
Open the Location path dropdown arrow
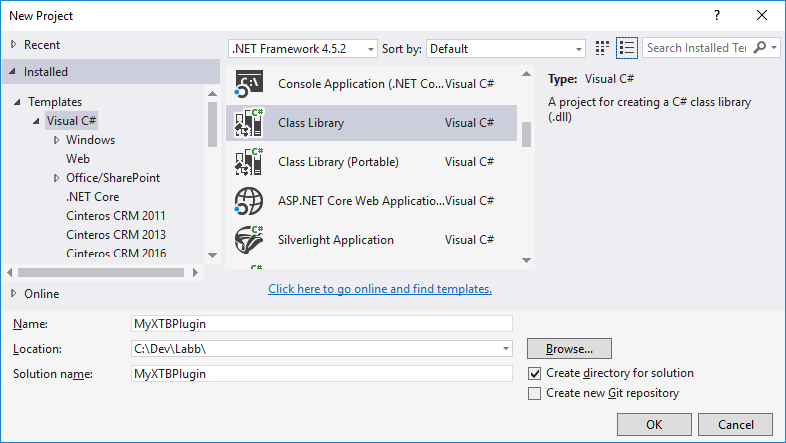(x=506, y=349)
